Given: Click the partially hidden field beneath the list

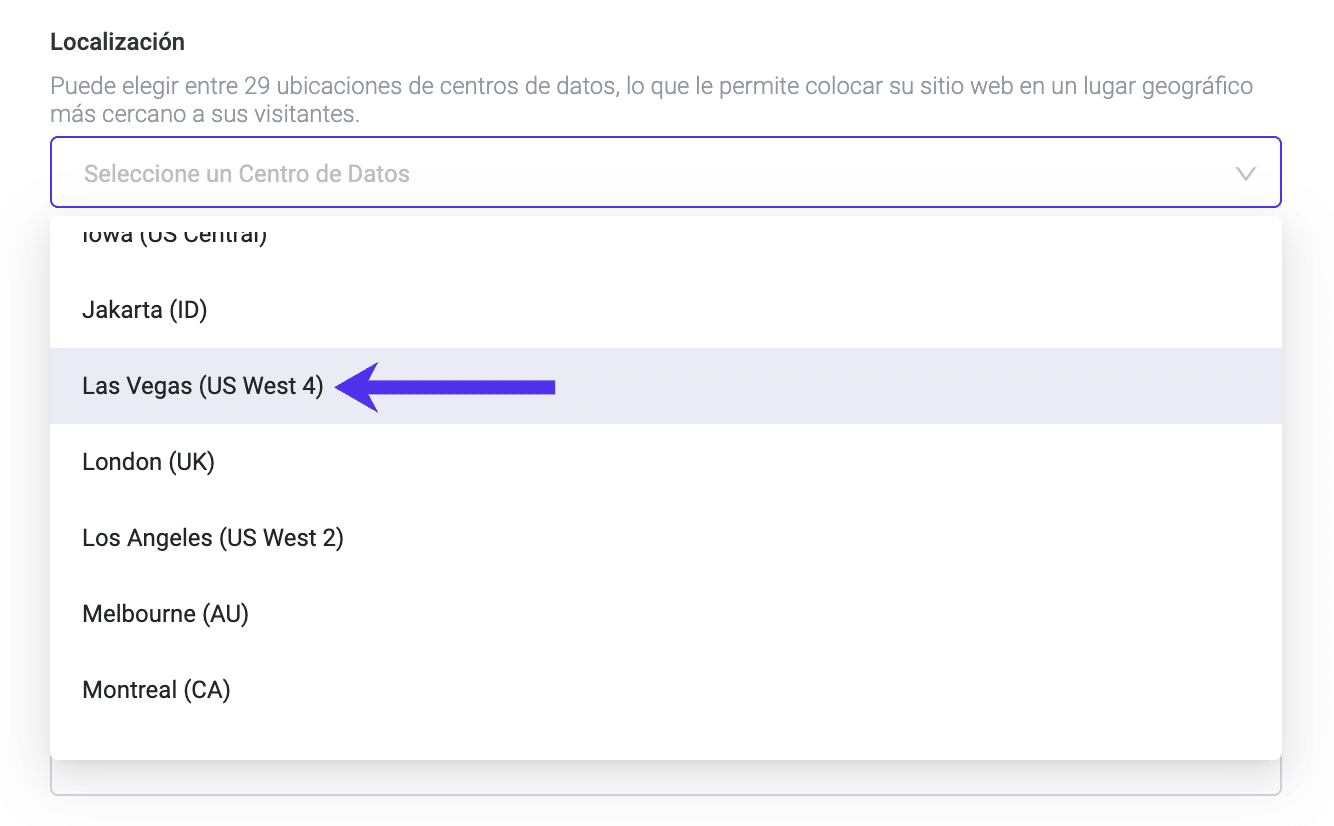Looking at the screenshot, I should 665,779.
